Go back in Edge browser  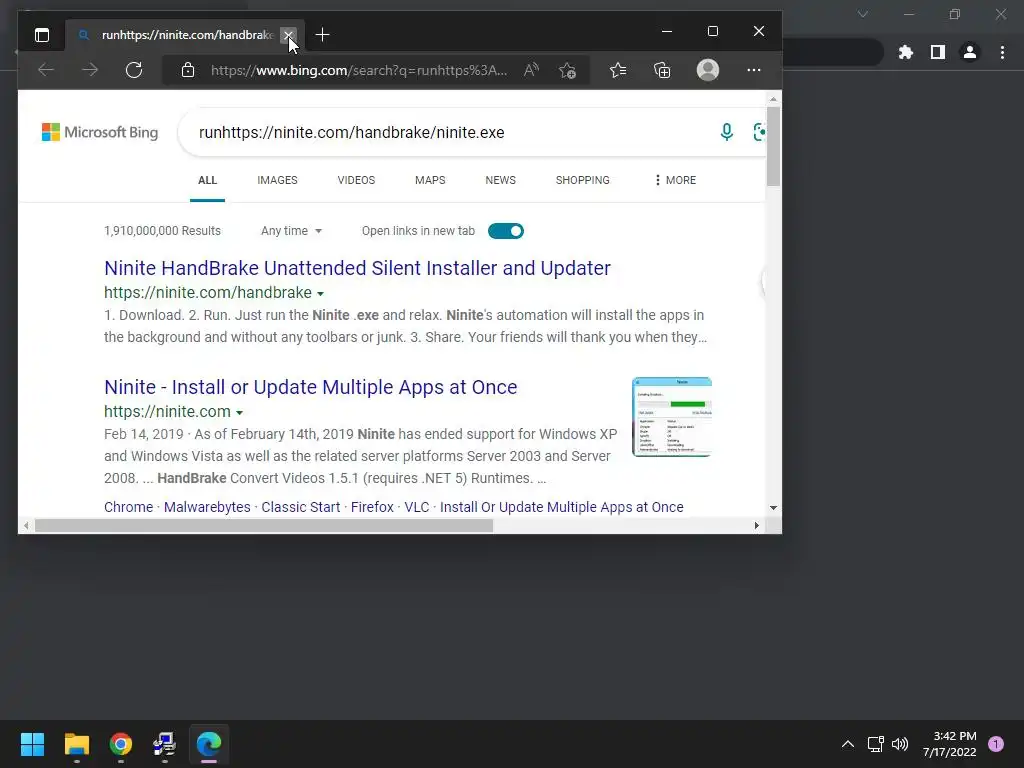click(46, 70)
